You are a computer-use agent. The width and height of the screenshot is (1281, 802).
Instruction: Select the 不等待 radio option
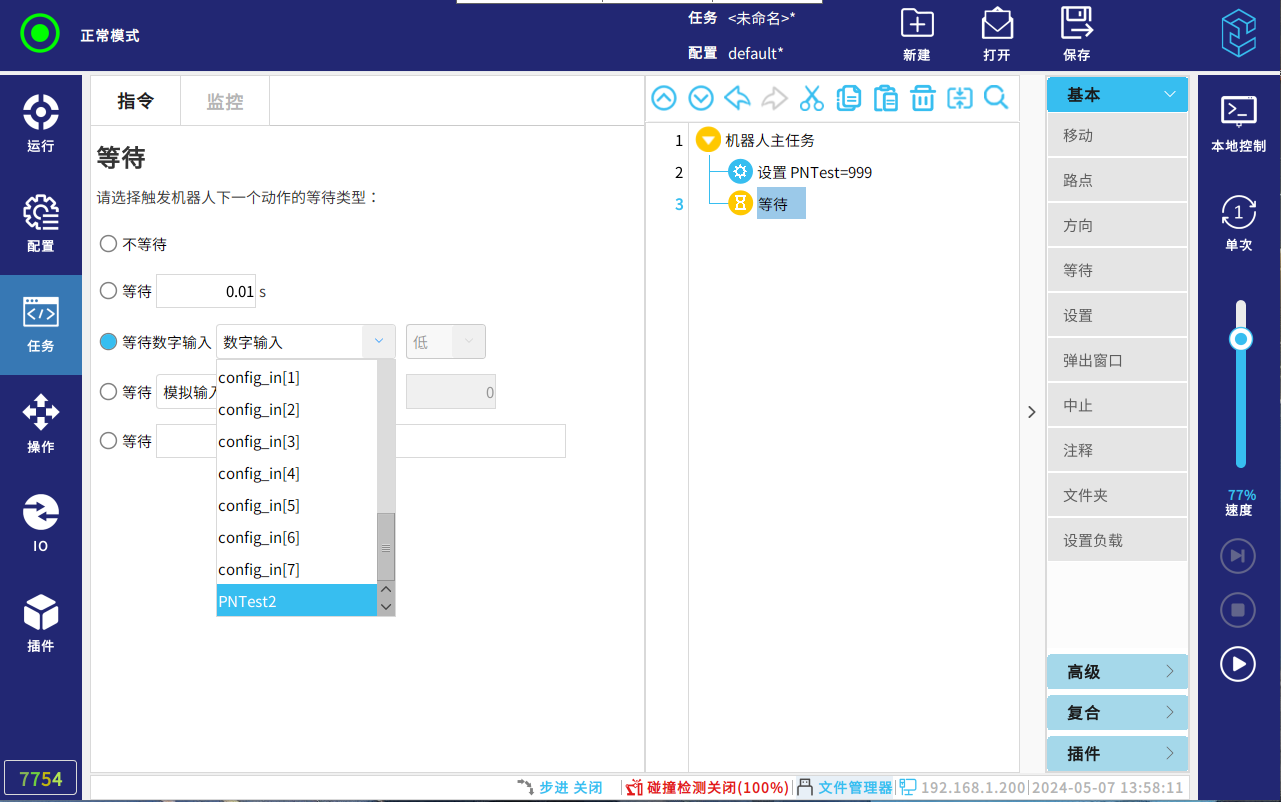point(109,244)
